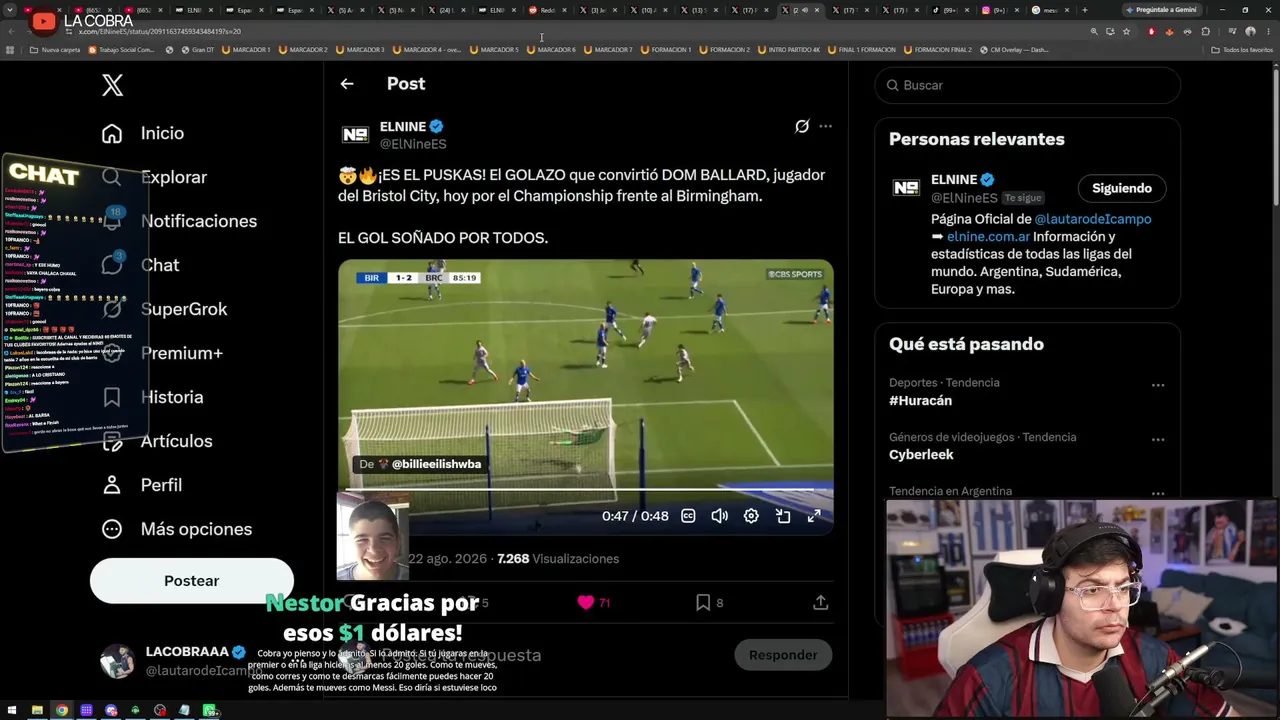Open a new browser tab
The height and width of the screenshot is (720, 1280).
(1085, 10)
